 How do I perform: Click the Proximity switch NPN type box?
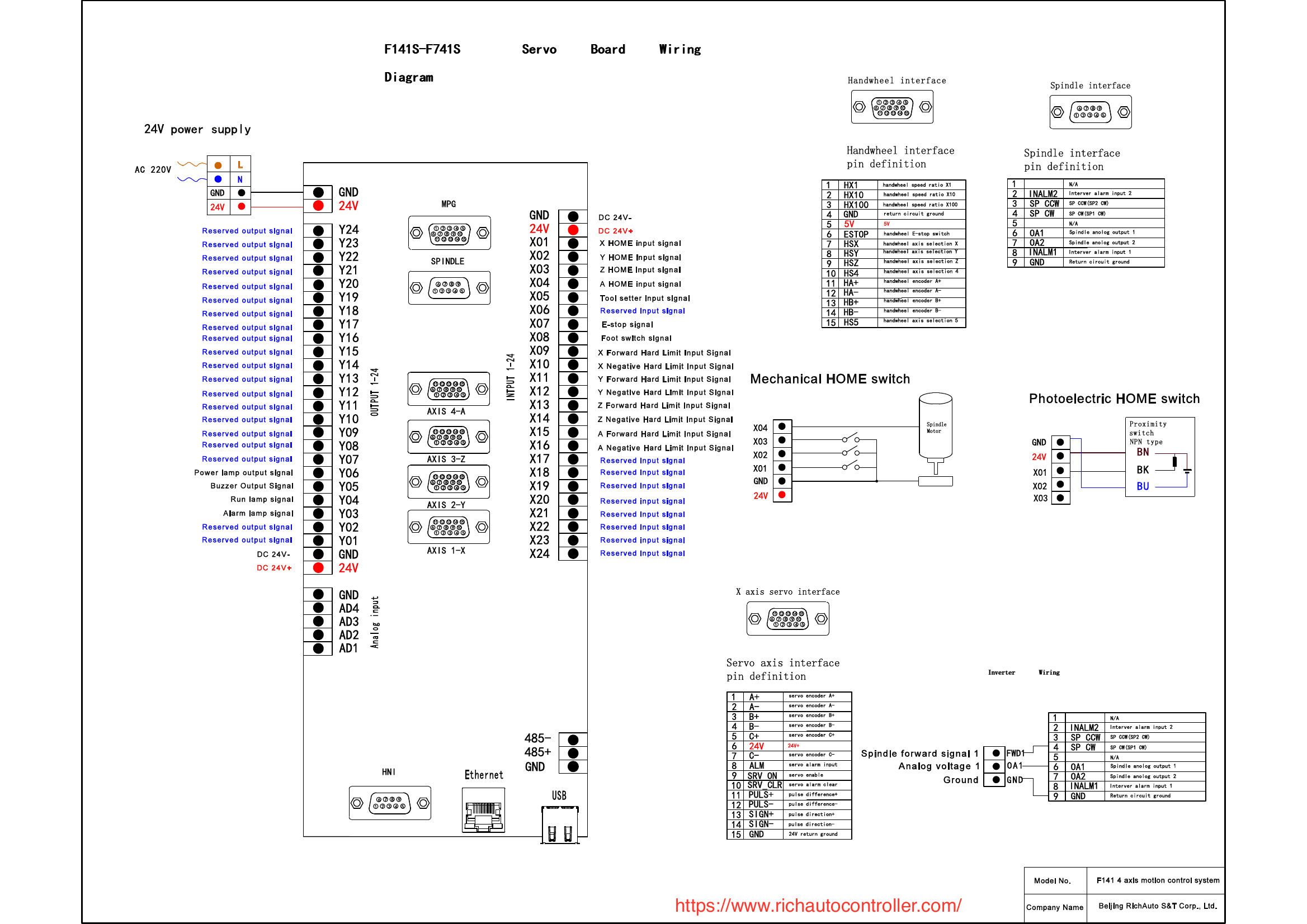[1160, 457]
